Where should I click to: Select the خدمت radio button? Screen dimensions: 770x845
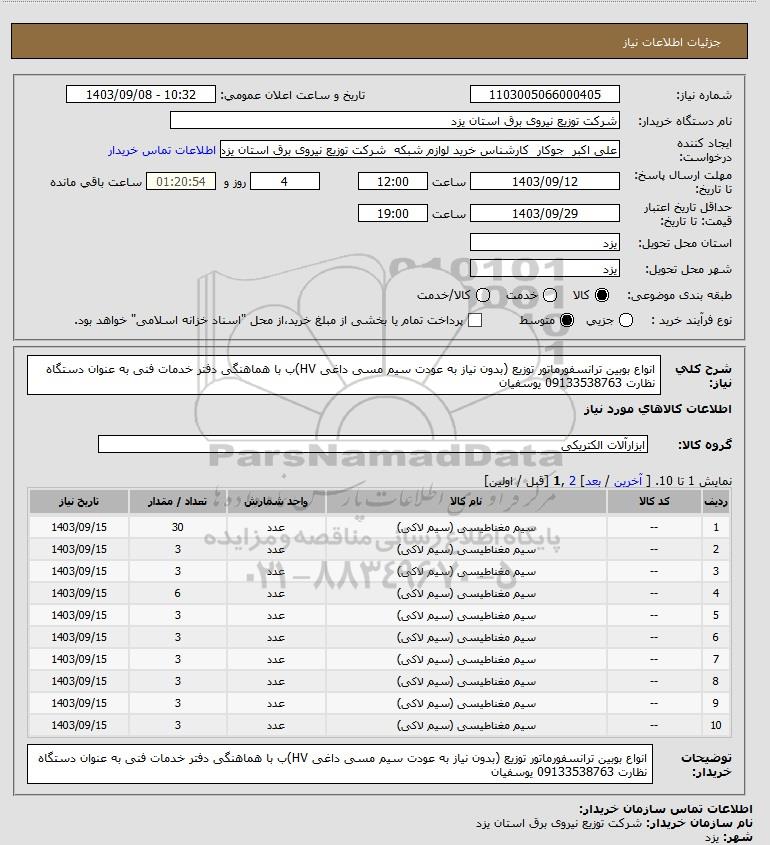(550, 295)
